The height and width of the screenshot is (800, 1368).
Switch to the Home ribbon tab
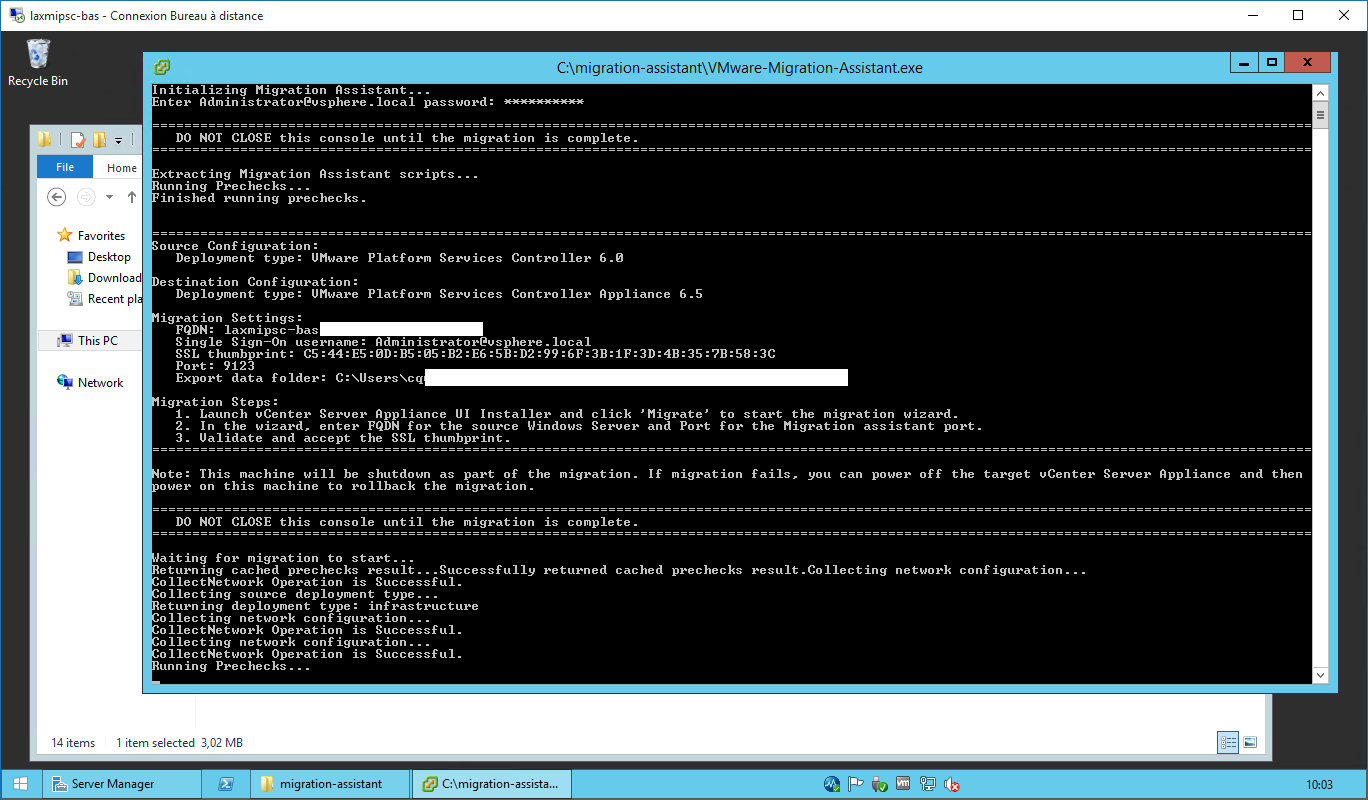[x=122, y=168]
